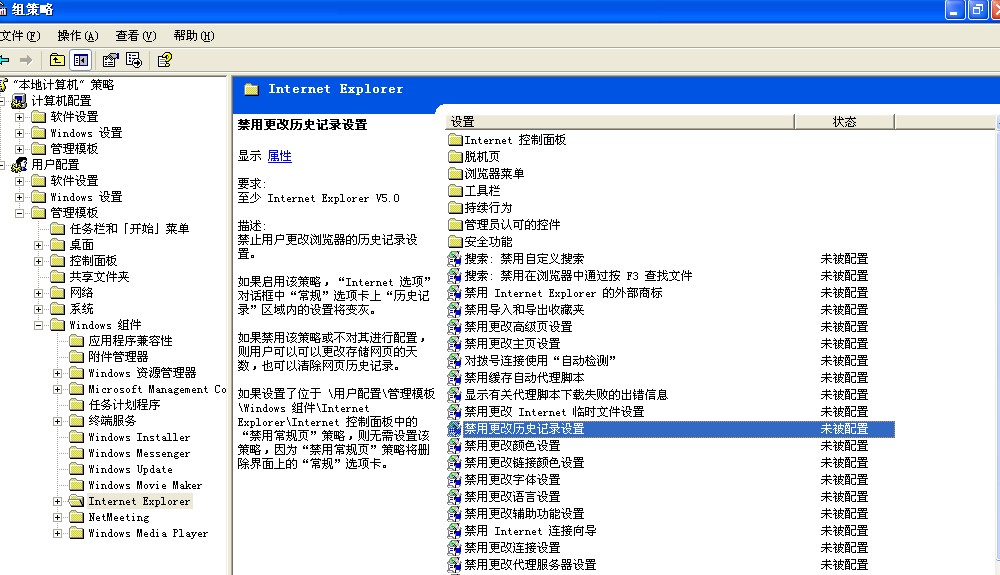Image resolution: width=1000 pixels, height=575 pixels.
Task: Click the 用户配置 user icon
Action: pyautogui.click(x=20, y=164)
